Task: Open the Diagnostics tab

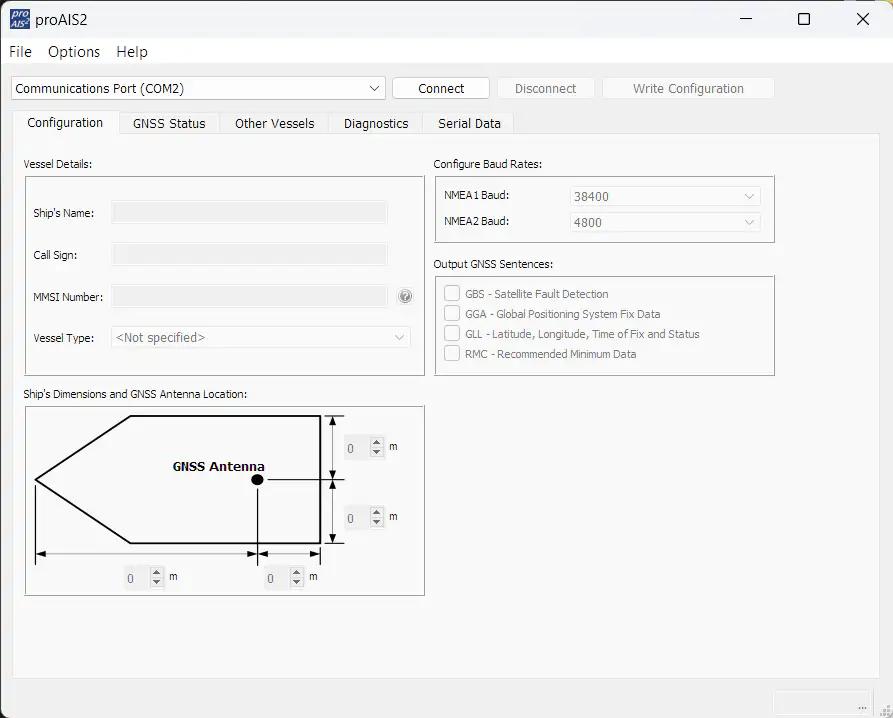Action: coord(376,123)
